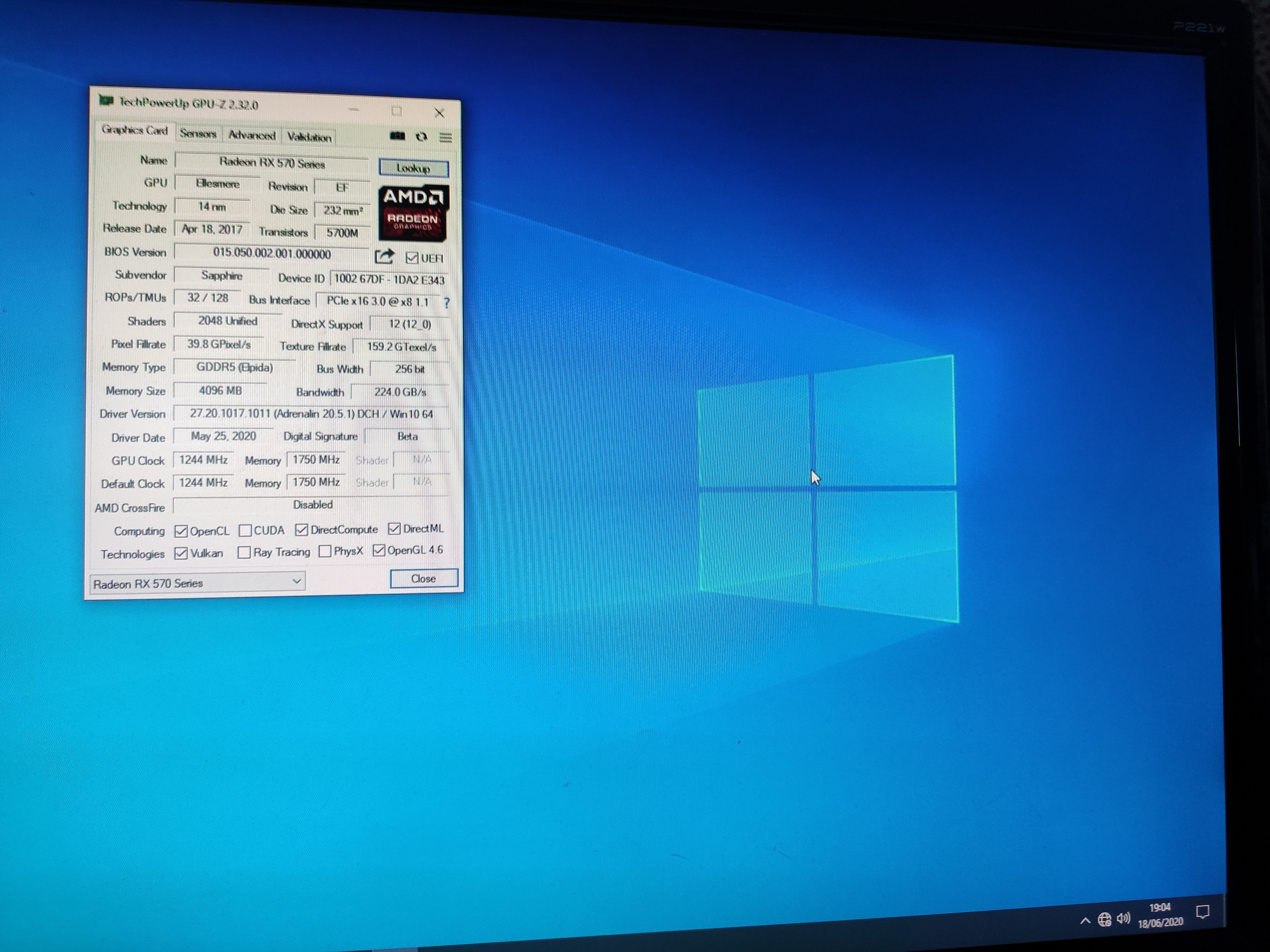Click the Lookup button
This screenshot has height=952, width=1270.
click(x=413, y=168)
